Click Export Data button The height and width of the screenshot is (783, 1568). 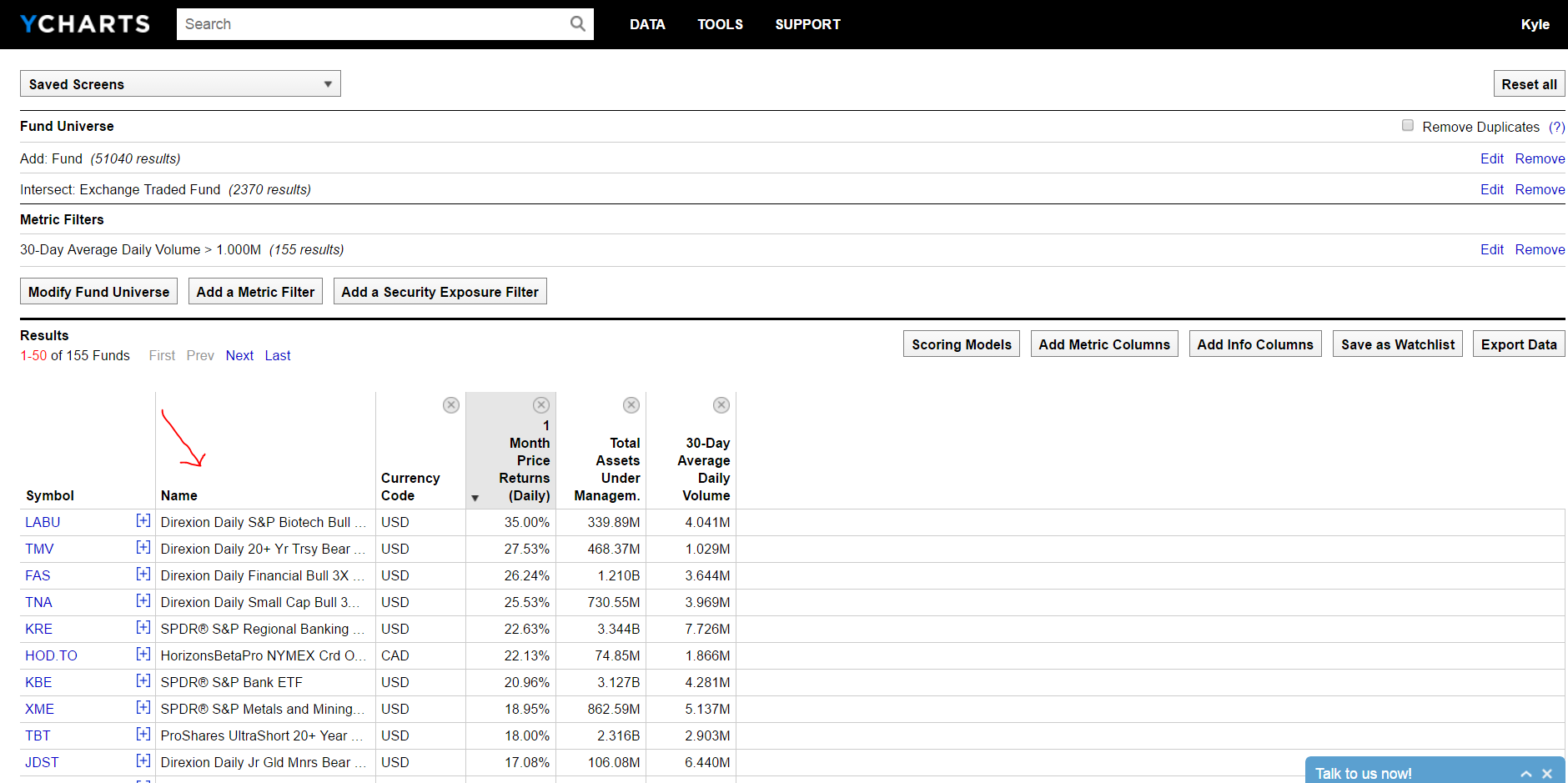coord(1518,344)
